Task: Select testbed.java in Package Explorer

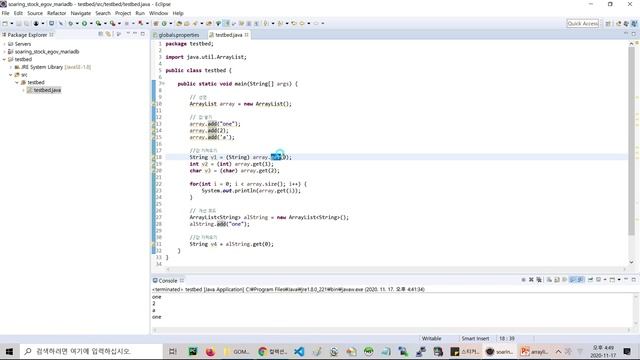Action: [47, 90]
